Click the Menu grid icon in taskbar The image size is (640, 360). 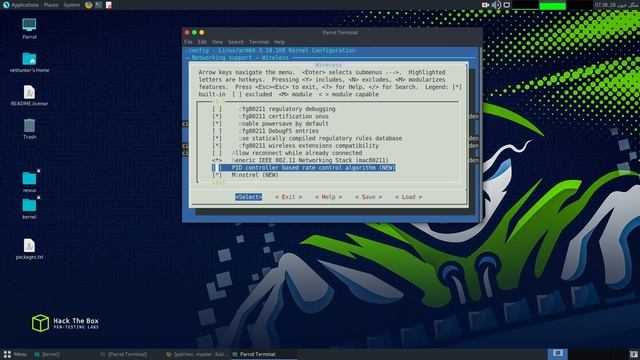[x=7, y=354]
